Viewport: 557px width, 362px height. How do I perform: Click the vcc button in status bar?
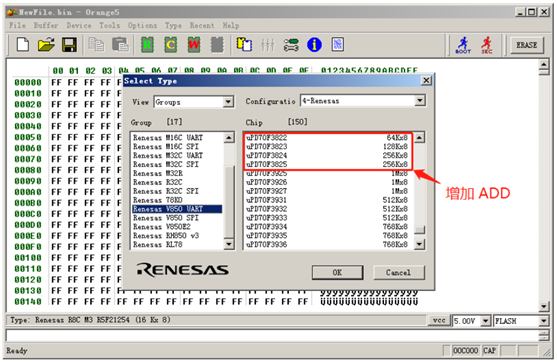tap(439, 320)
